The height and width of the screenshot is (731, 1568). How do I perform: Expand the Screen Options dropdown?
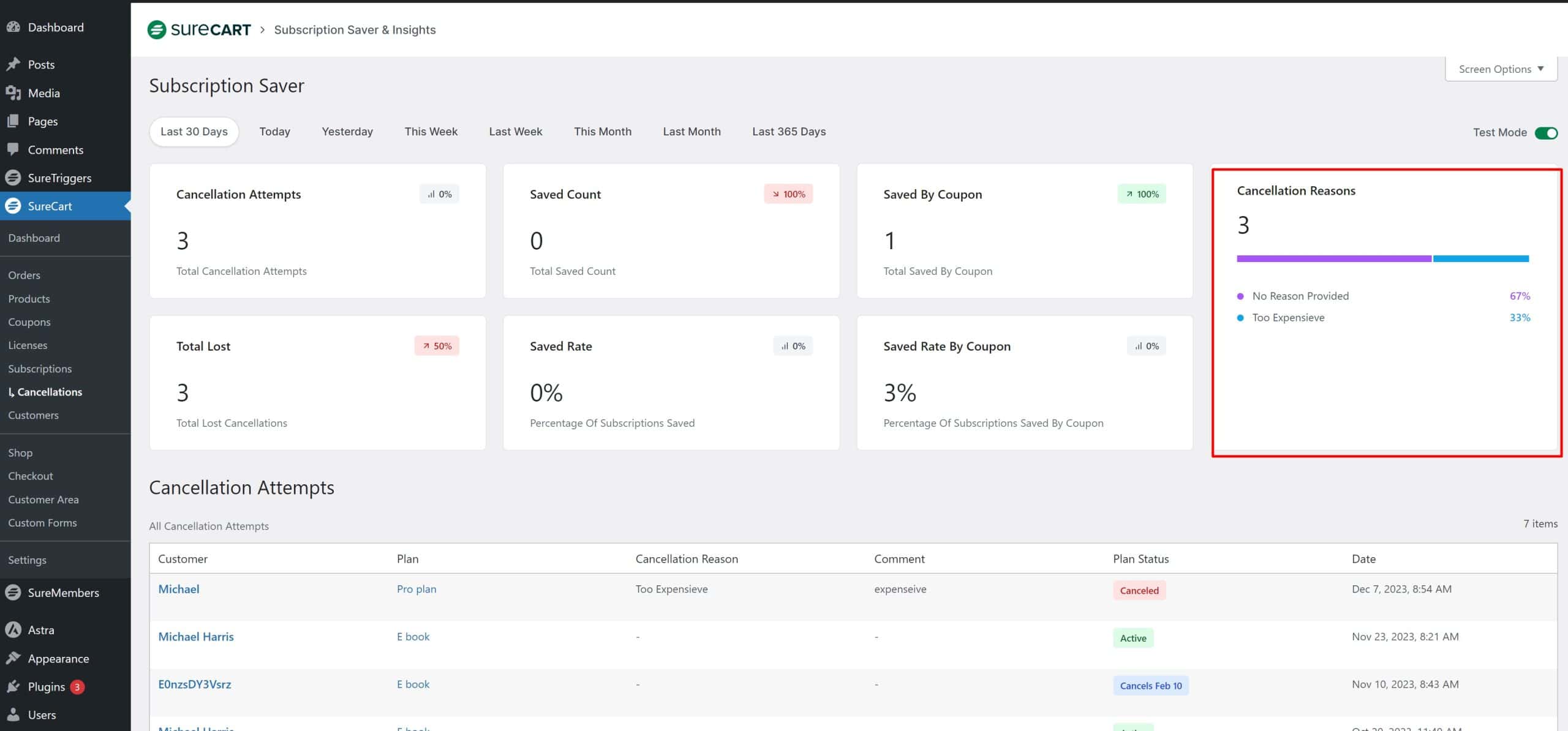(x=1501, y=69)
